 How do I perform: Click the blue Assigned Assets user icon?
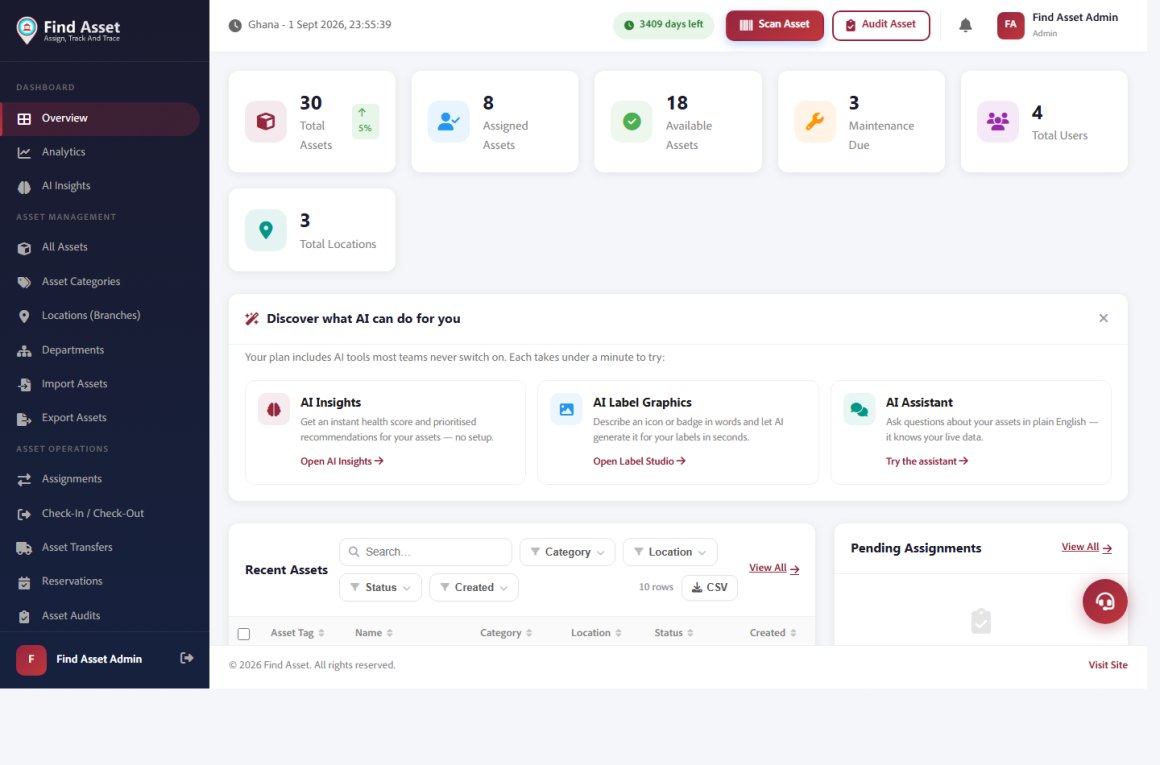448,121
